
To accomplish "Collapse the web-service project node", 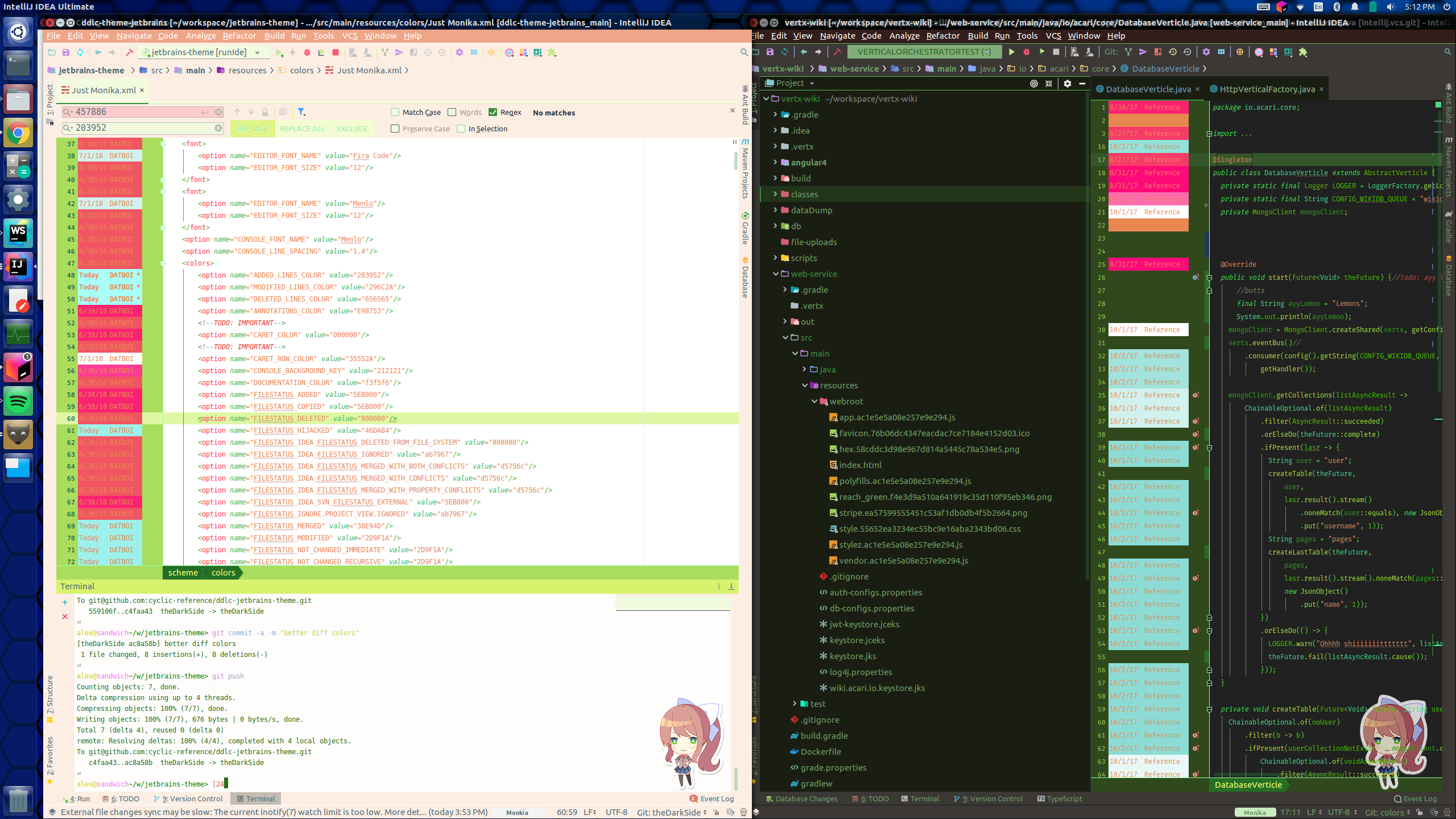I will click(776, 274).
